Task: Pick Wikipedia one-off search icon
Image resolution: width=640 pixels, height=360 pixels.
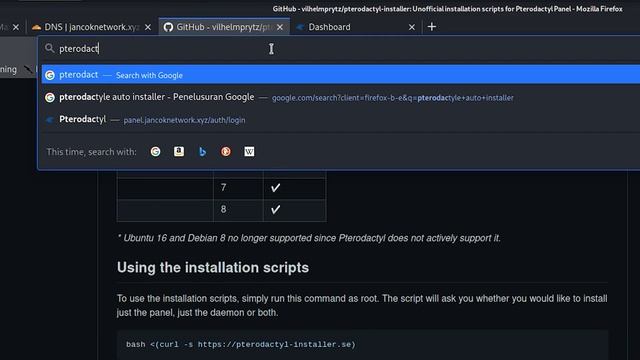Action: pyautogui.click(x=249, y=152)
